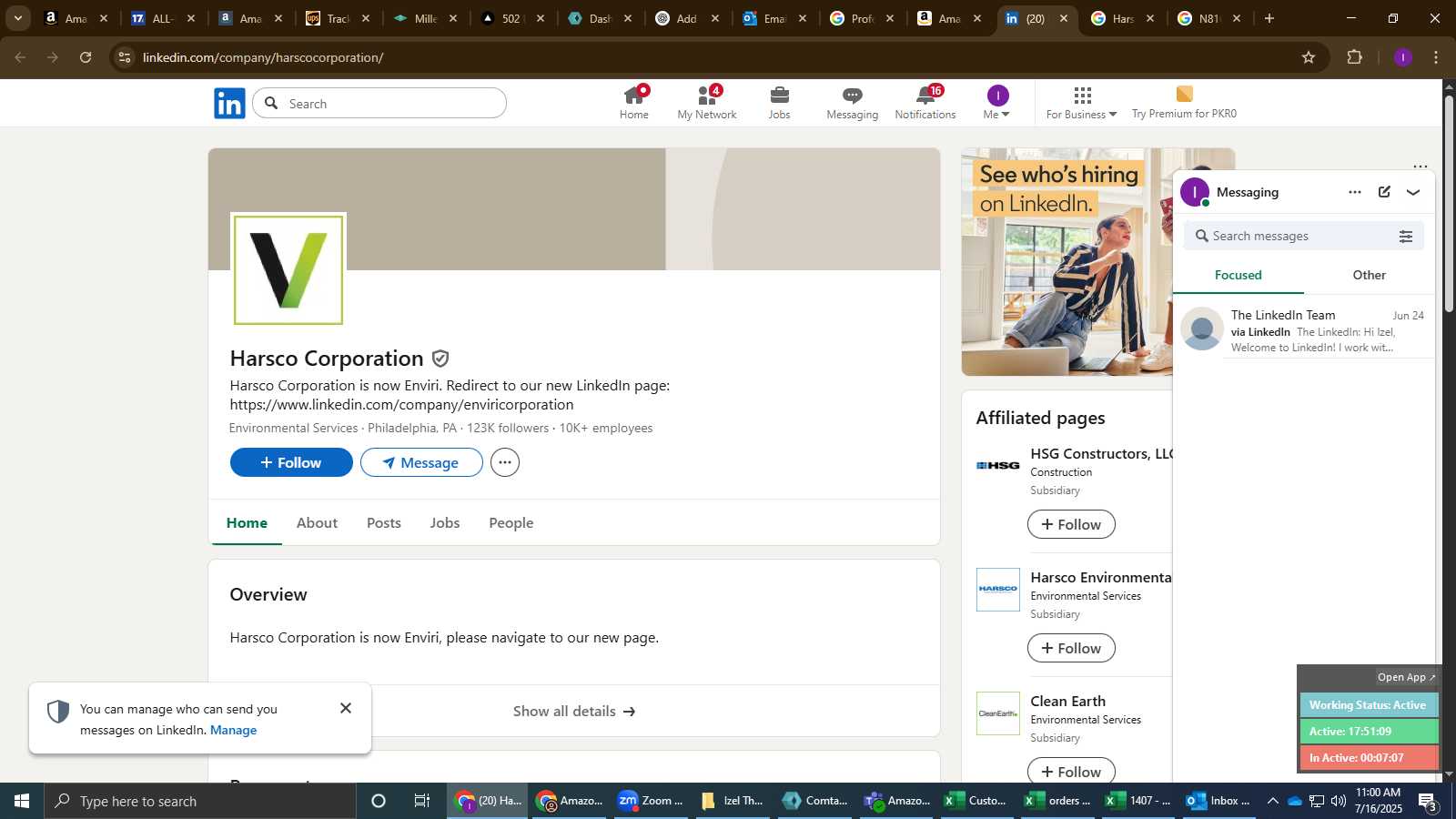Show hidden system tray icons
Viewport: 1456px width, 819px height.
[1272, 801]
